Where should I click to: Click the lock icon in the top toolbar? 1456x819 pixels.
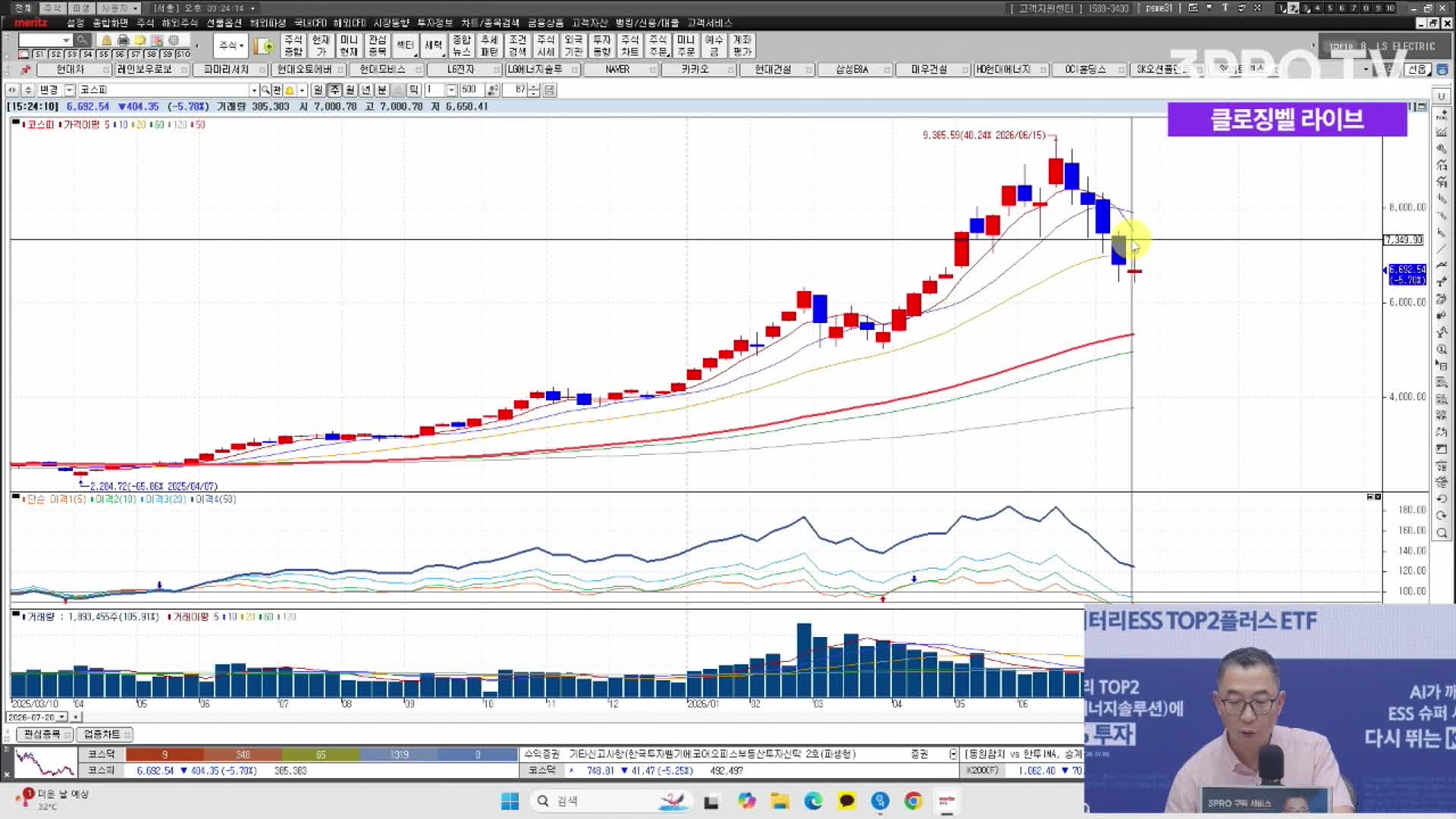106,40
